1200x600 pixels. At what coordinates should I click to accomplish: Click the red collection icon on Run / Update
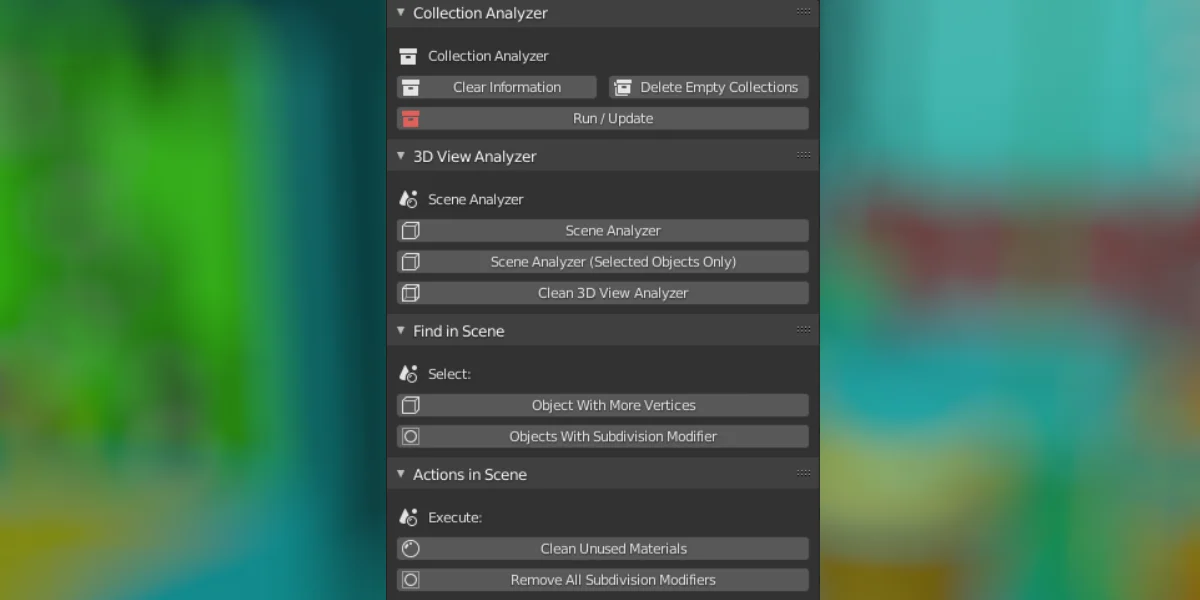tap(410, 118)
